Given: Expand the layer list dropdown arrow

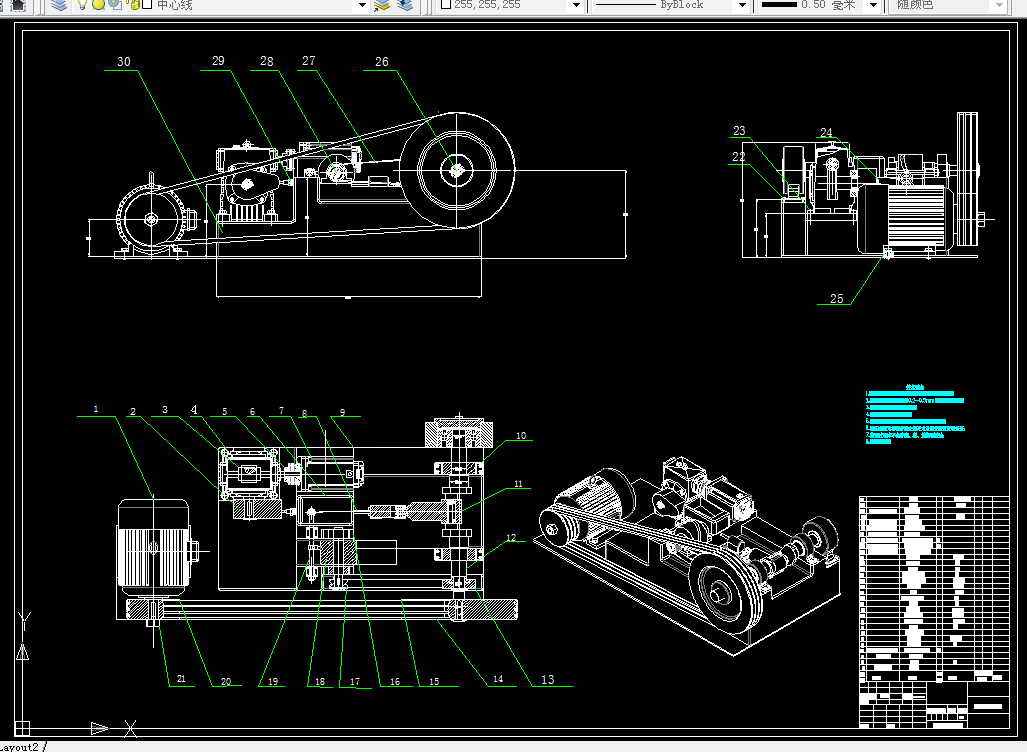Looking at the screenshot, I should [x=362, y=5].
